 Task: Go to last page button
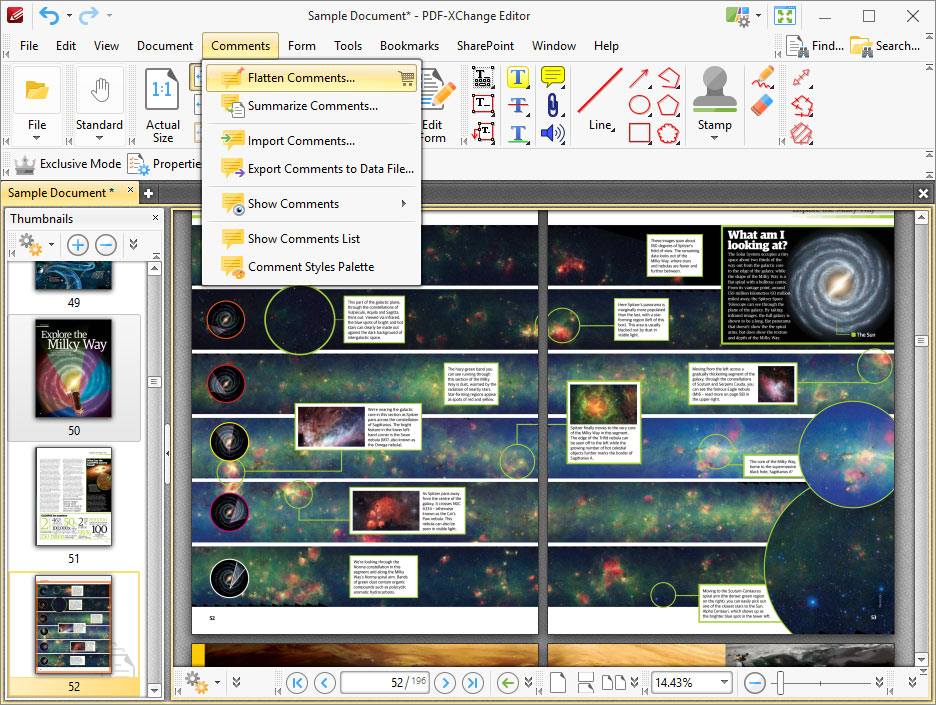tap(473, 682)
